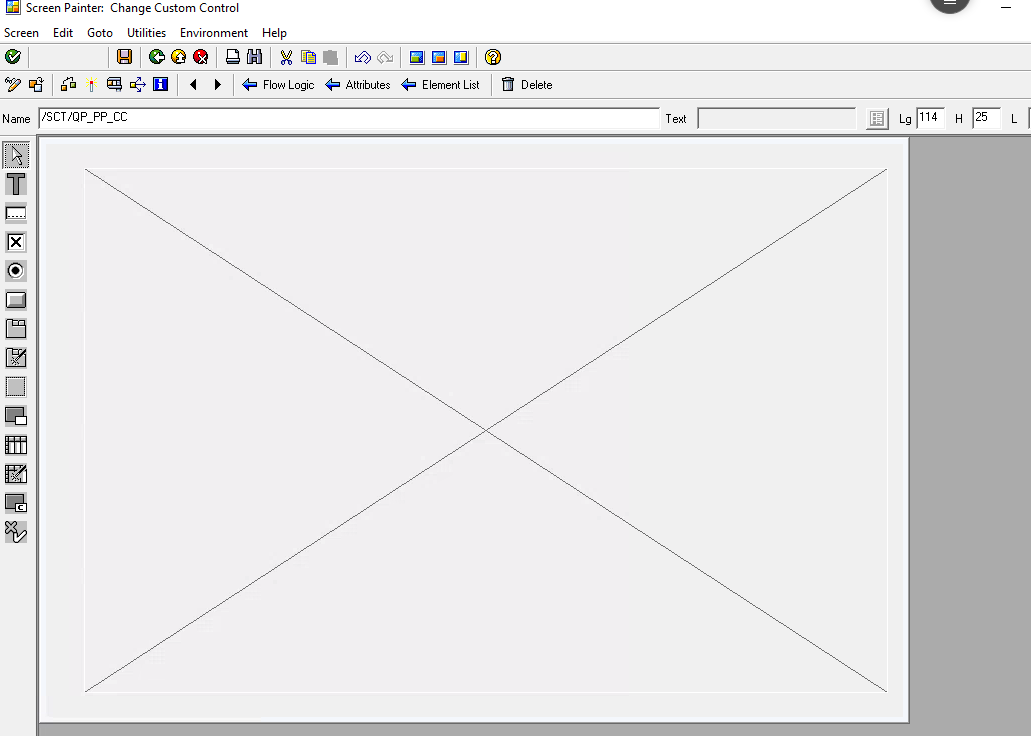Select the Text field tool

[16, 184]
